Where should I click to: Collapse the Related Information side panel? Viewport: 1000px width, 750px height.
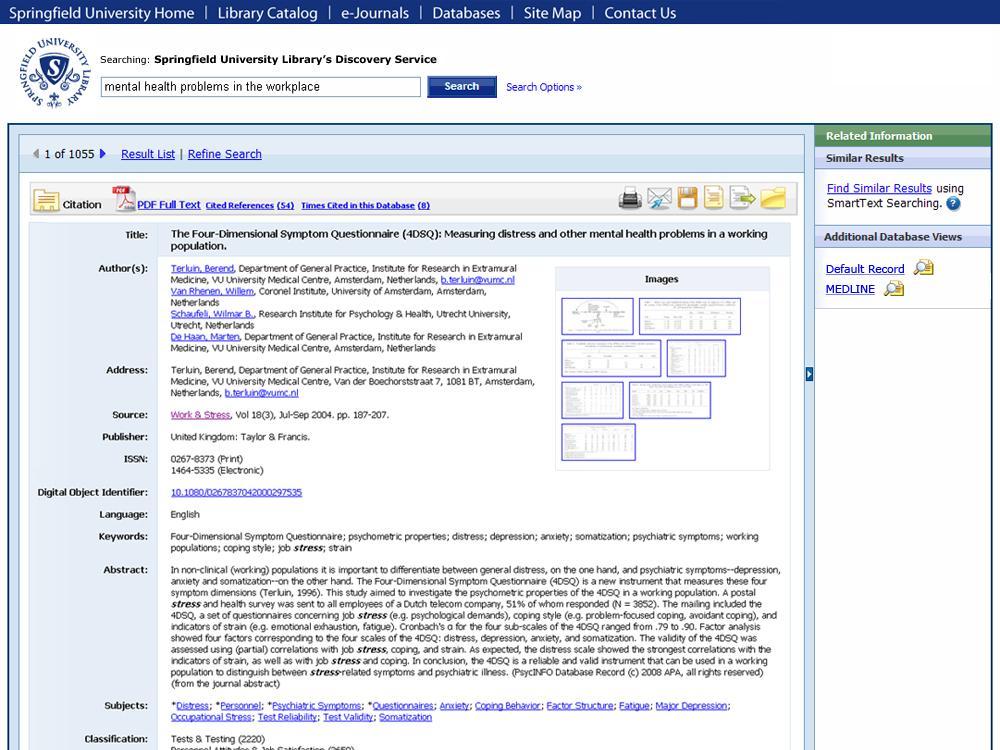809,374
